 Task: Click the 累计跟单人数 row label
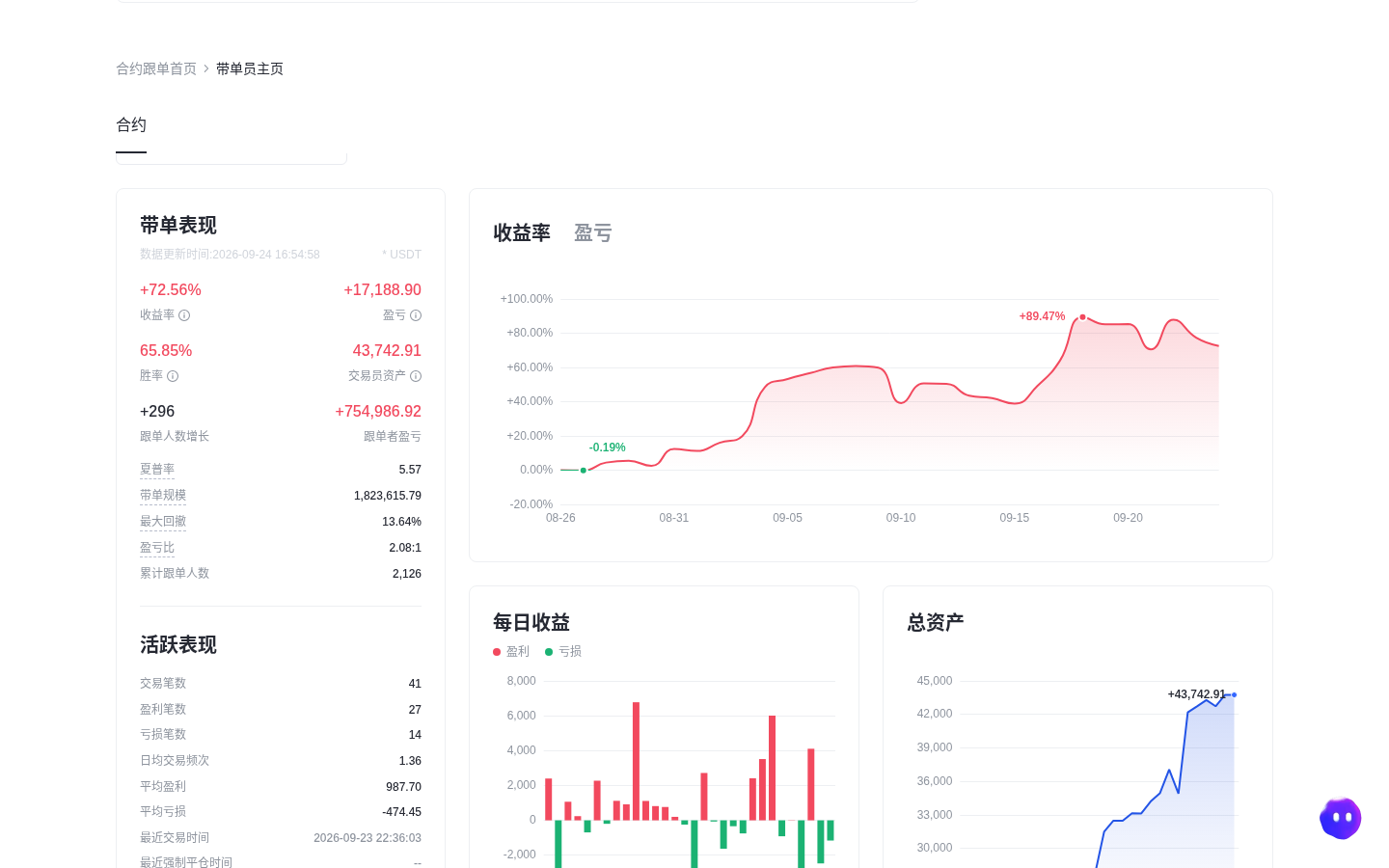175,574
